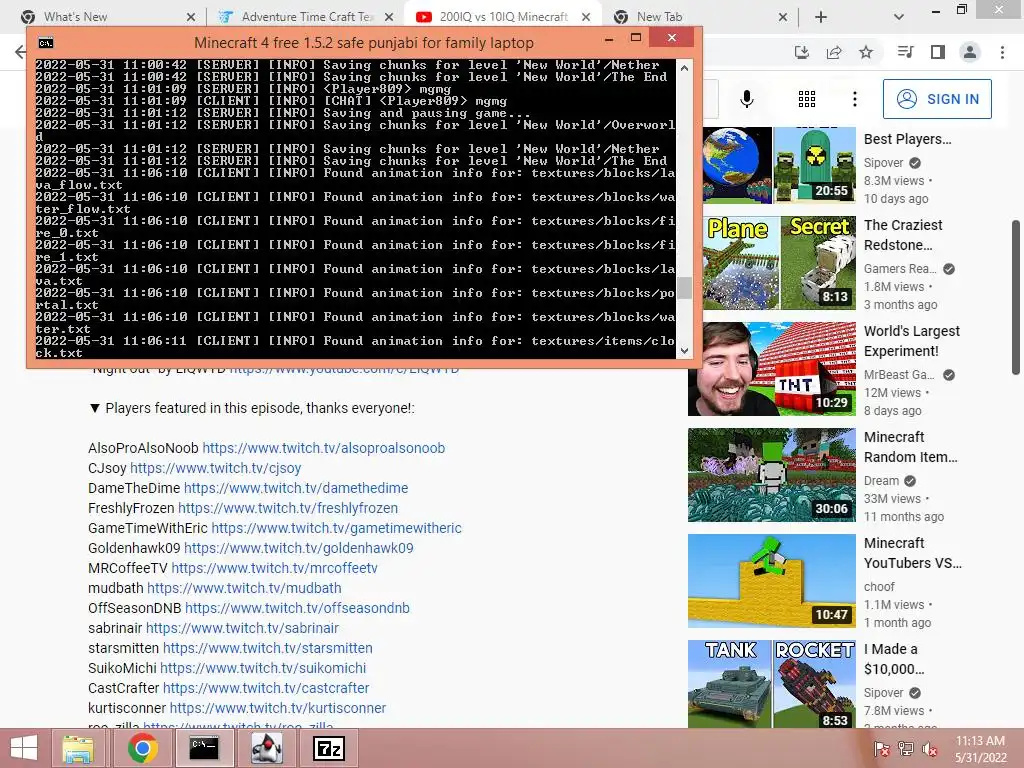1024x768 pixels.
Task: Toggle Chrome side panel icon
Action: [937, 52]
